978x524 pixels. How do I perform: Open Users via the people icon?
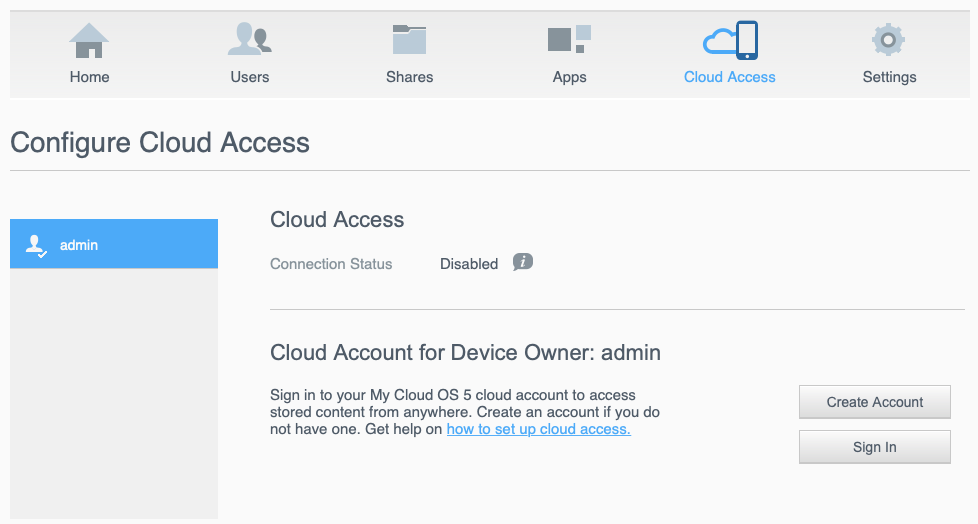249,39
